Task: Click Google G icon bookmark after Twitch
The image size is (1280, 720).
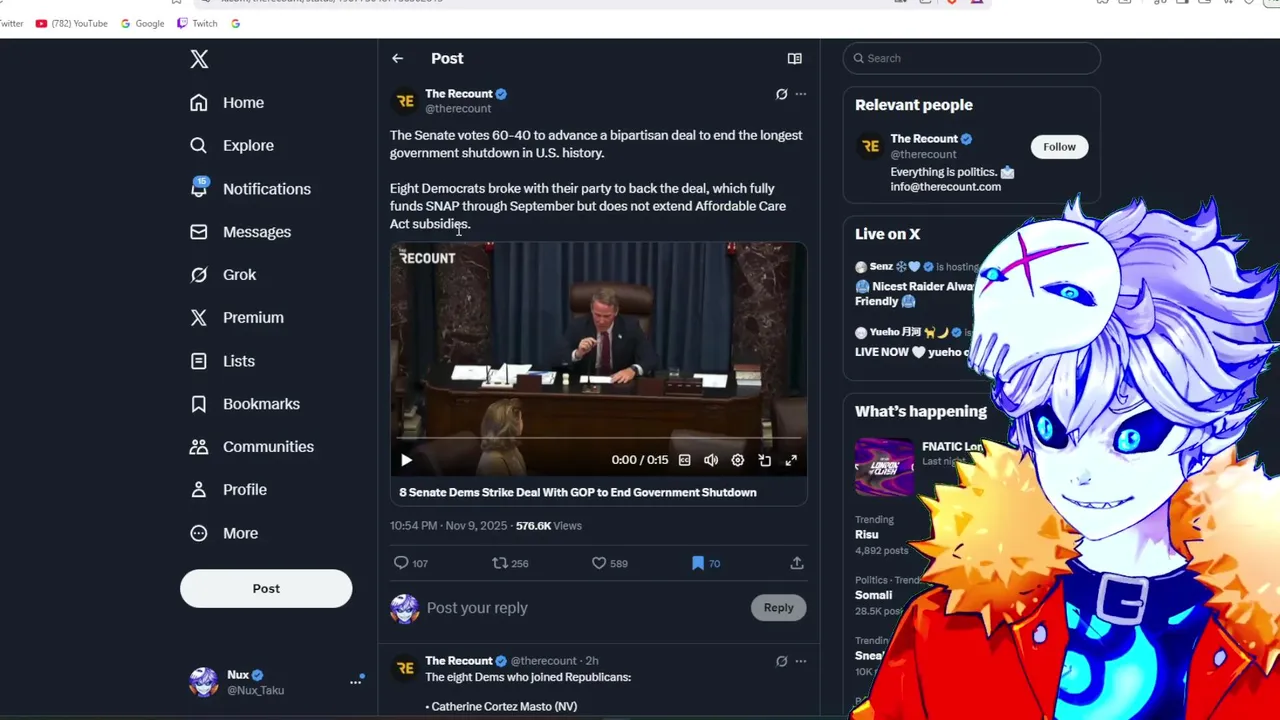Action: pos(235,23)
